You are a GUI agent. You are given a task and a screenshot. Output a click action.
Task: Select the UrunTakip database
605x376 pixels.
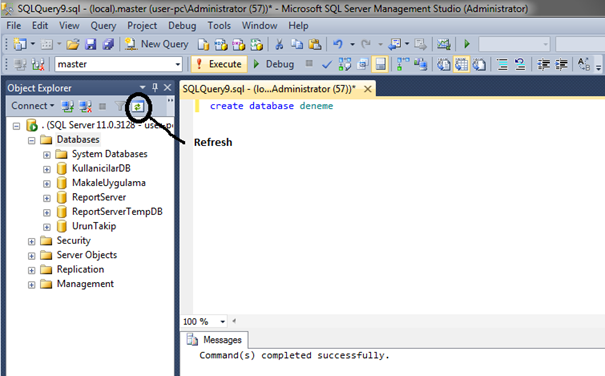pos(94,226)
